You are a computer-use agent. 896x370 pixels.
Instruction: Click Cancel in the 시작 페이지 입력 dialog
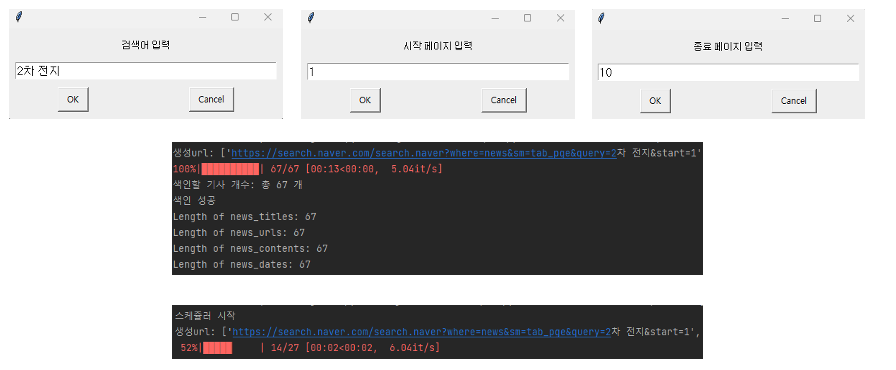pyautogui.click(x=503, y=100)
